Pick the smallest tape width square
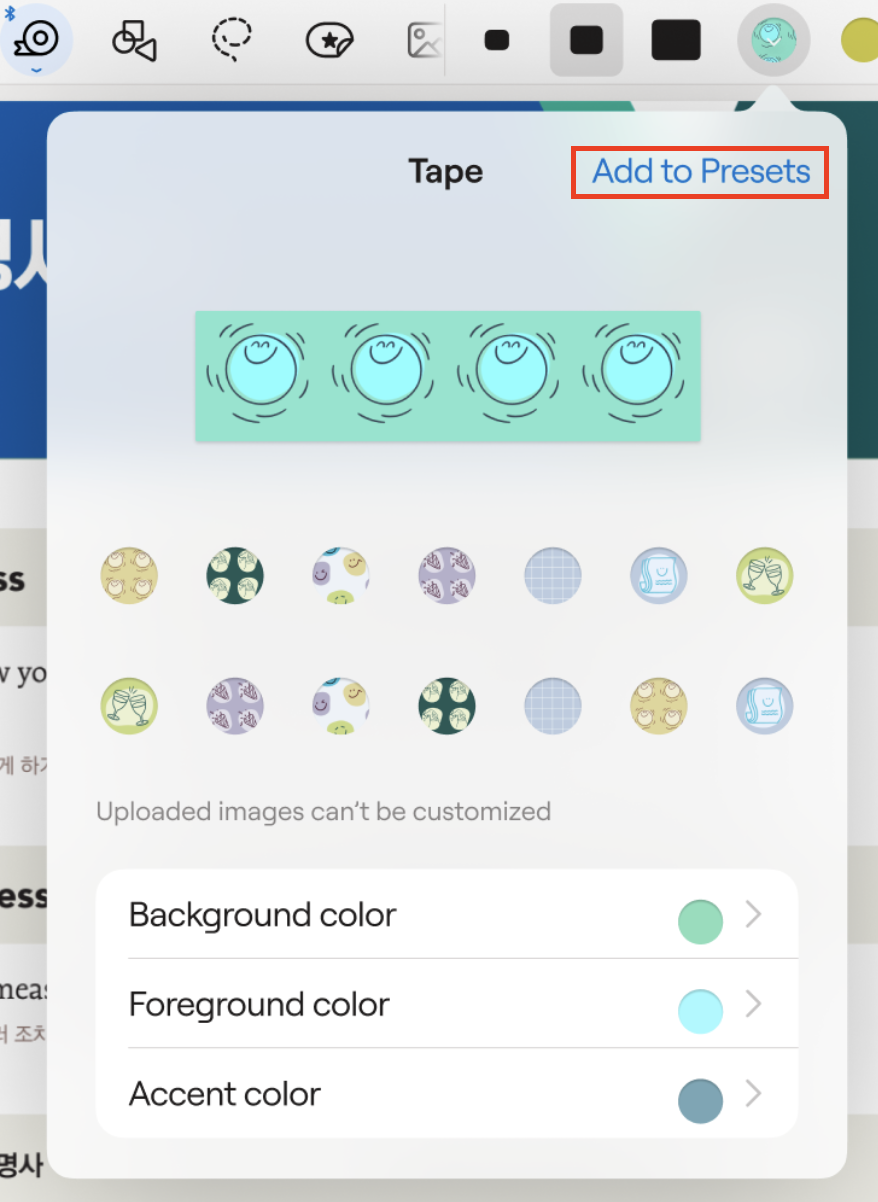This screenshot has width=878, height=1202. pyautogui.click(x=497, y=40)
